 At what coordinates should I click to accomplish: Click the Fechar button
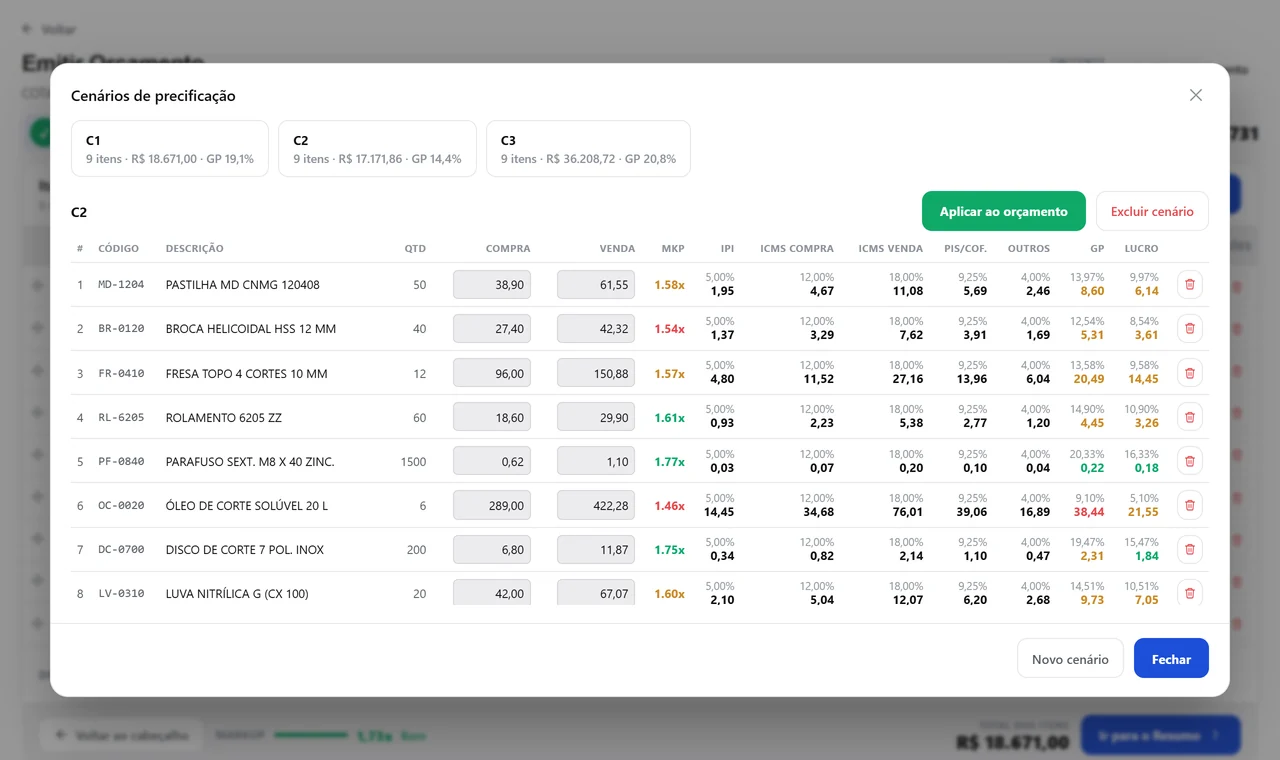point(1171,658)
